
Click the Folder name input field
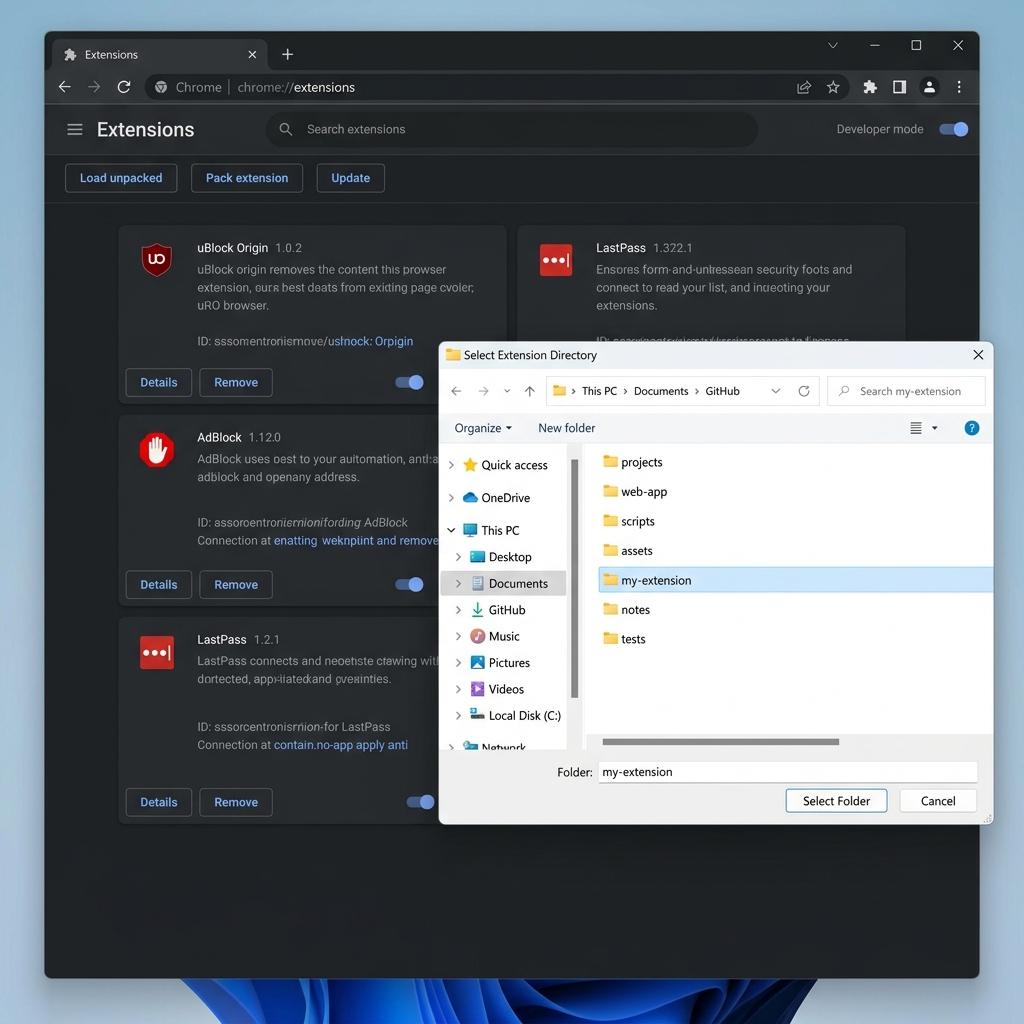coord(788,772)
